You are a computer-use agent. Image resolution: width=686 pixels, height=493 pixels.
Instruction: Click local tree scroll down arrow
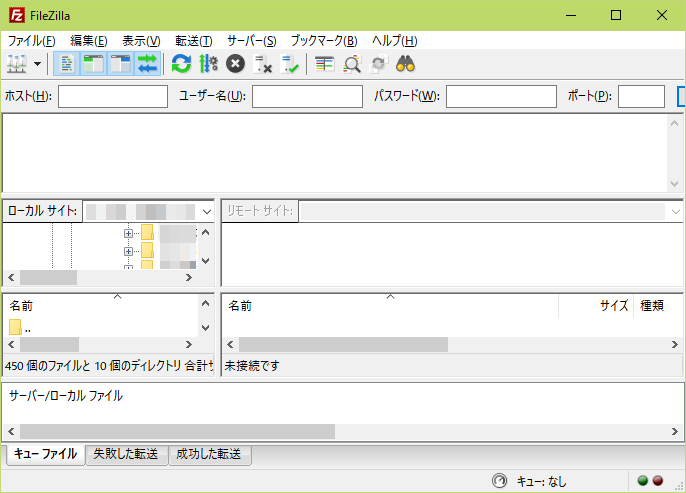click(x=206, y=261)
